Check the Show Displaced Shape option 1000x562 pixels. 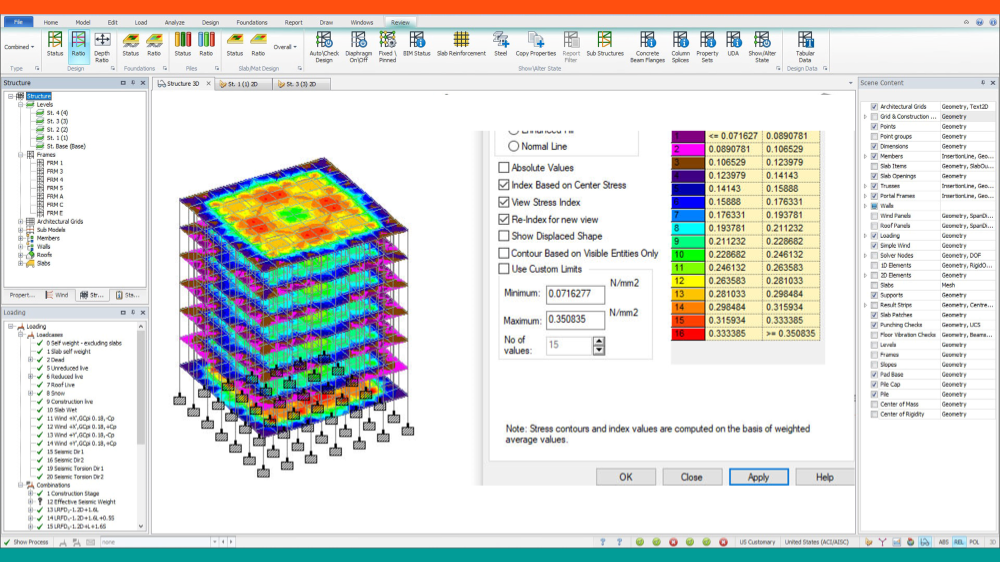(504, 236)
